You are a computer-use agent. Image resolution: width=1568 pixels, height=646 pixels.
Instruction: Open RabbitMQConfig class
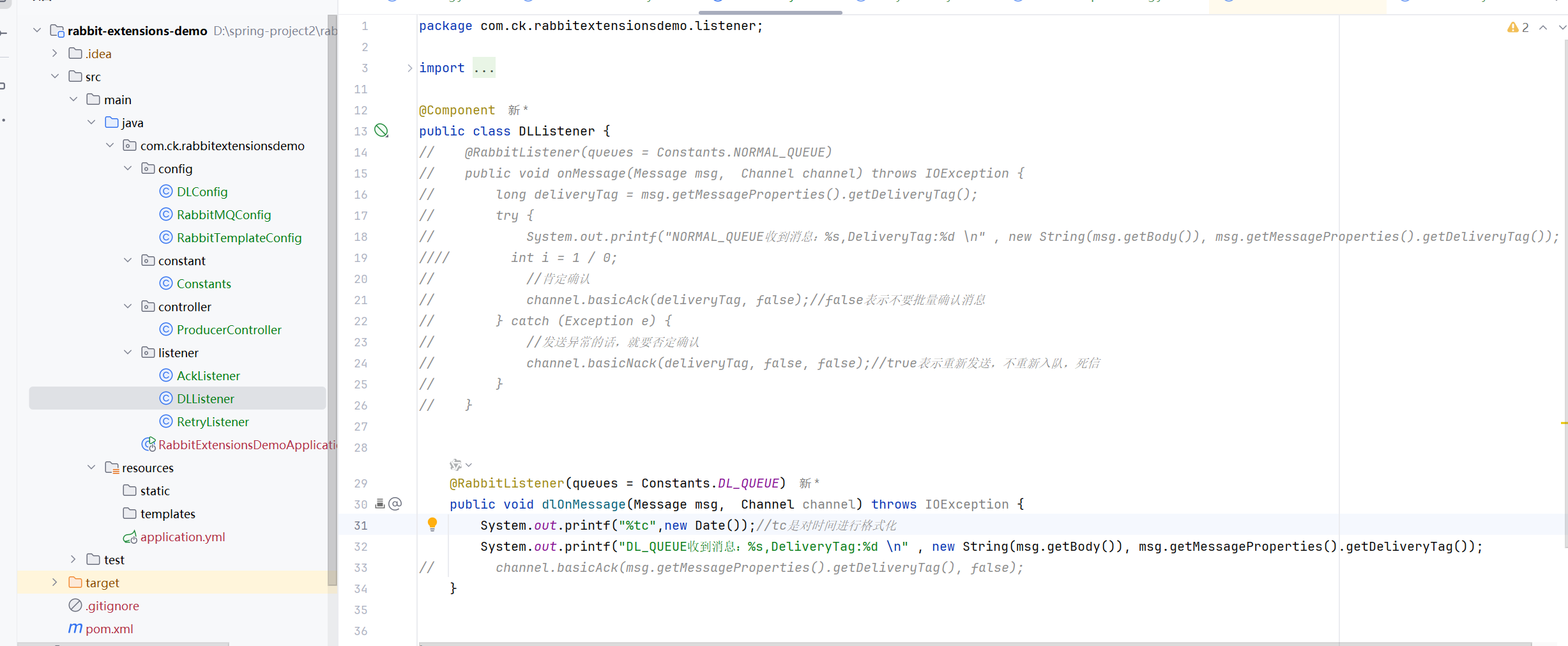click(x=224, y=215)
